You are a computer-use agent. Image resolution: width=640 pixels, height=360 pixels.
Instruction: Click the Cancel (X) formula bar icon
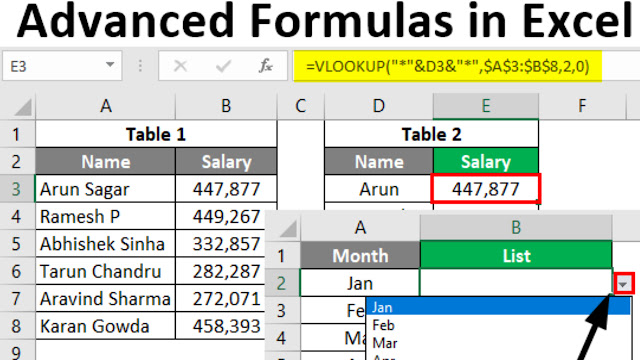point(180,66)
